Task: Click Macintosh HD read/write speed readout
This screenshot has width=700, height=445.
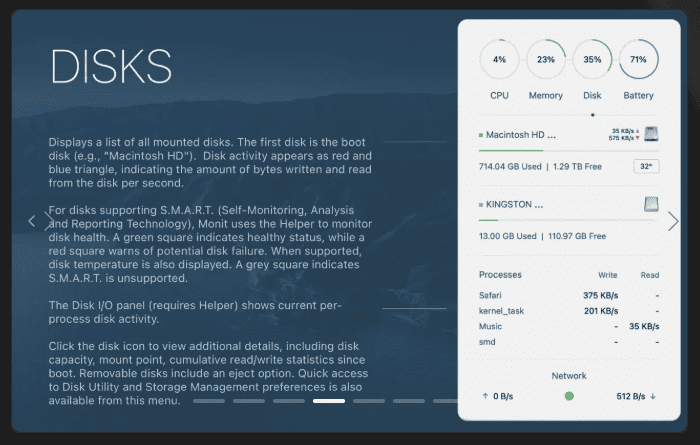Action: coord(624,134)
